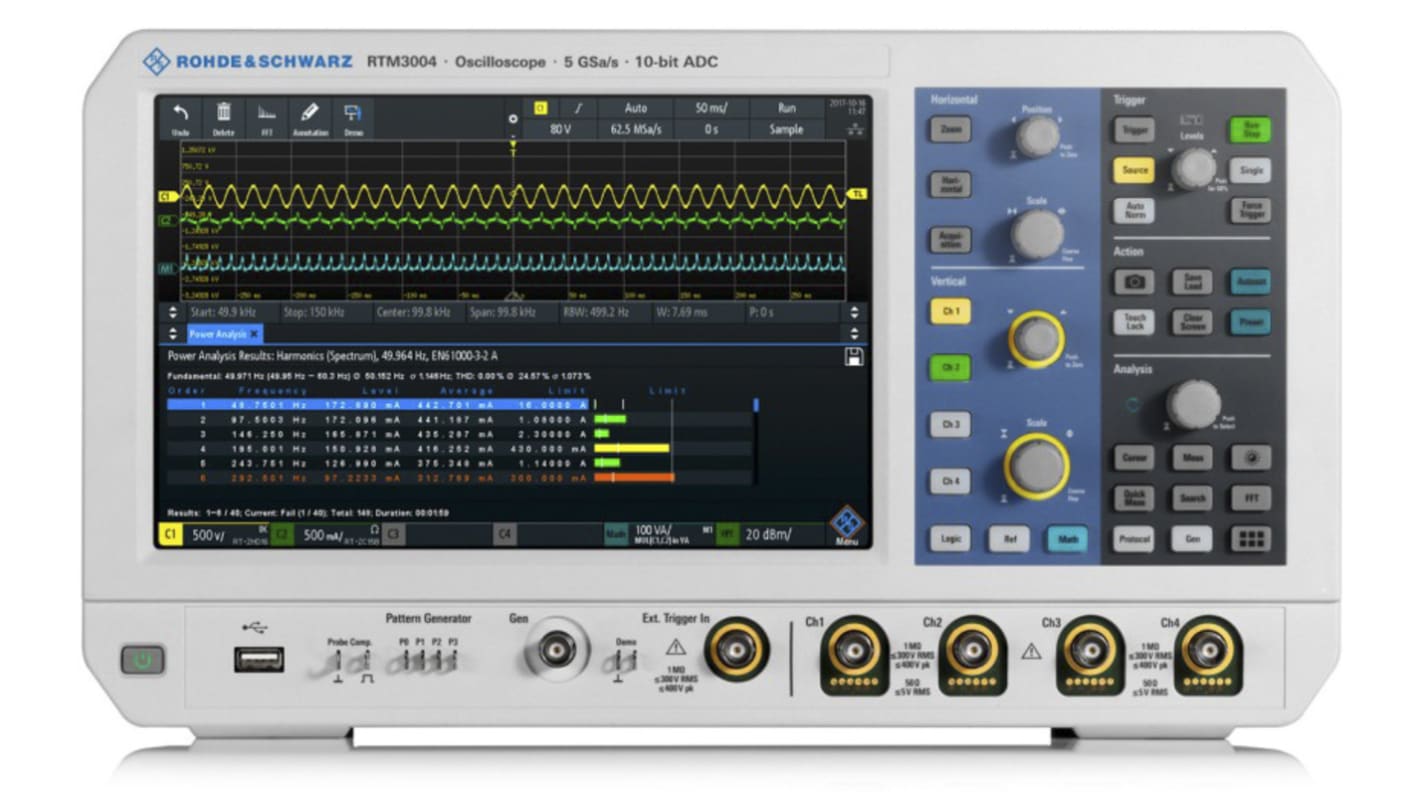Expand the spectrum settings bar left arrows
Viewport: 1420px width, 798px height.
click(172, 312)
